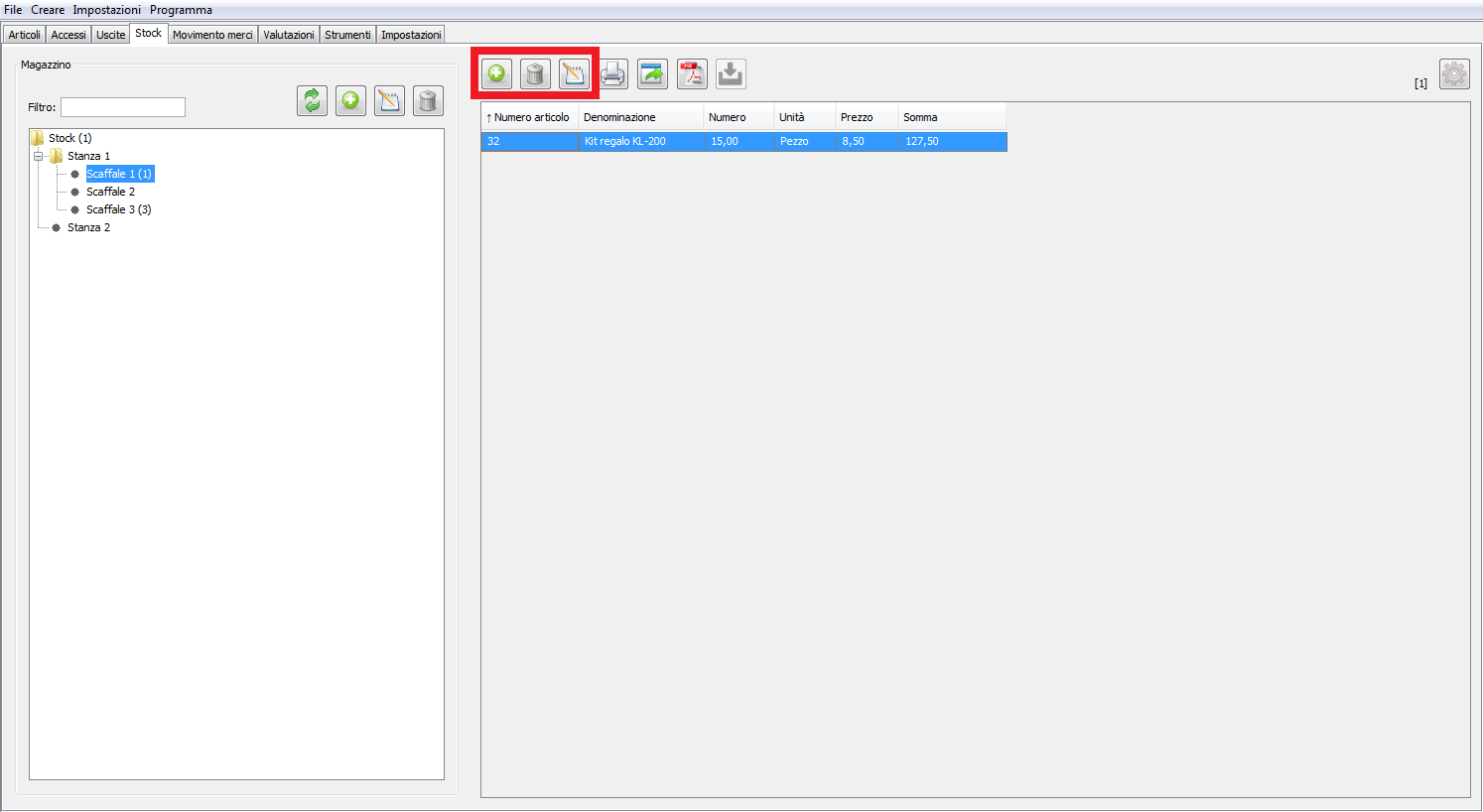Delete the selected stock item

tap(535, 73)
